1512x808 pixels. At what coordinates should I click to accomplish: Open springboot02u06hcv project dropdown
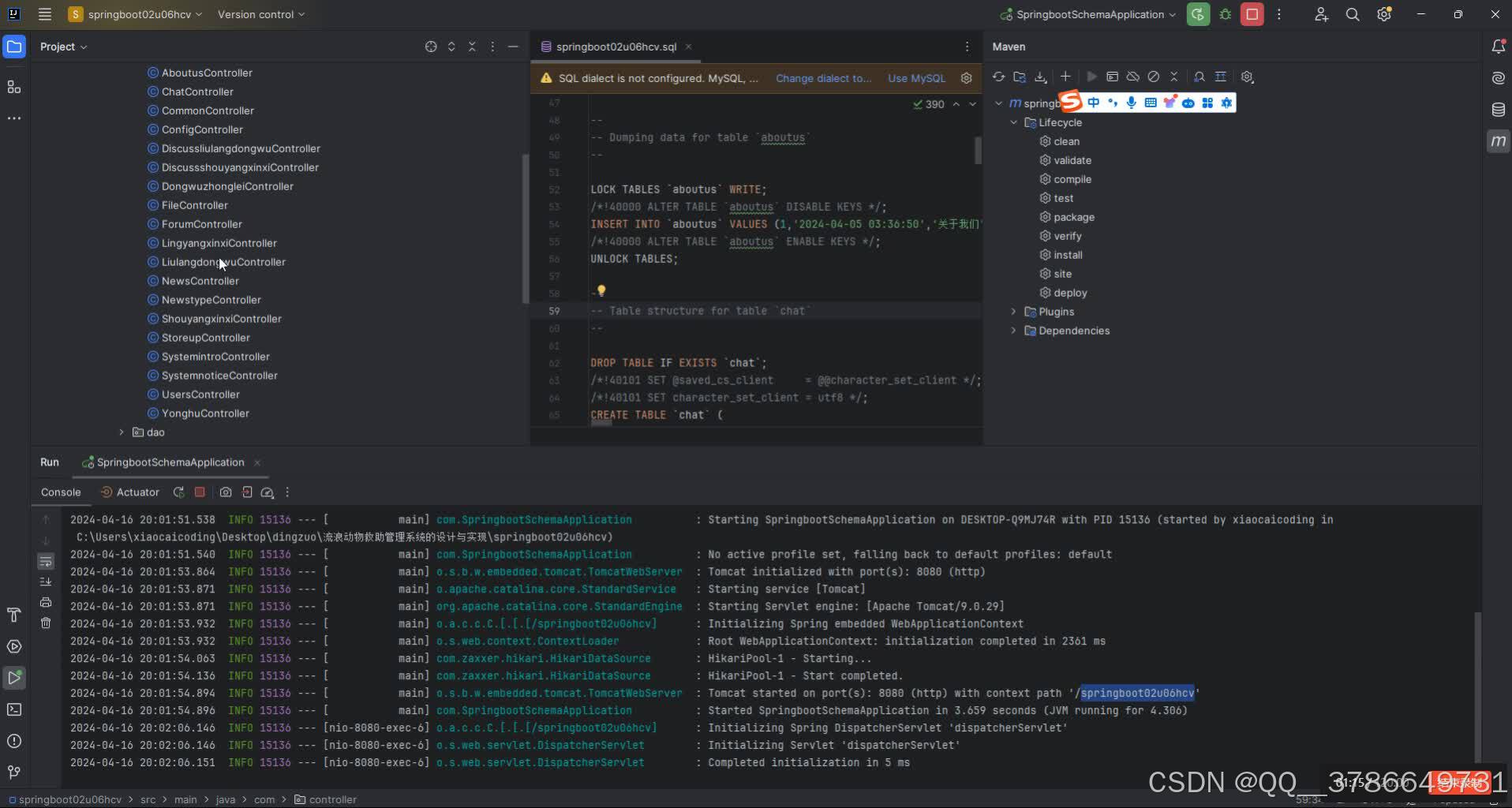click(x=135, y=14)
